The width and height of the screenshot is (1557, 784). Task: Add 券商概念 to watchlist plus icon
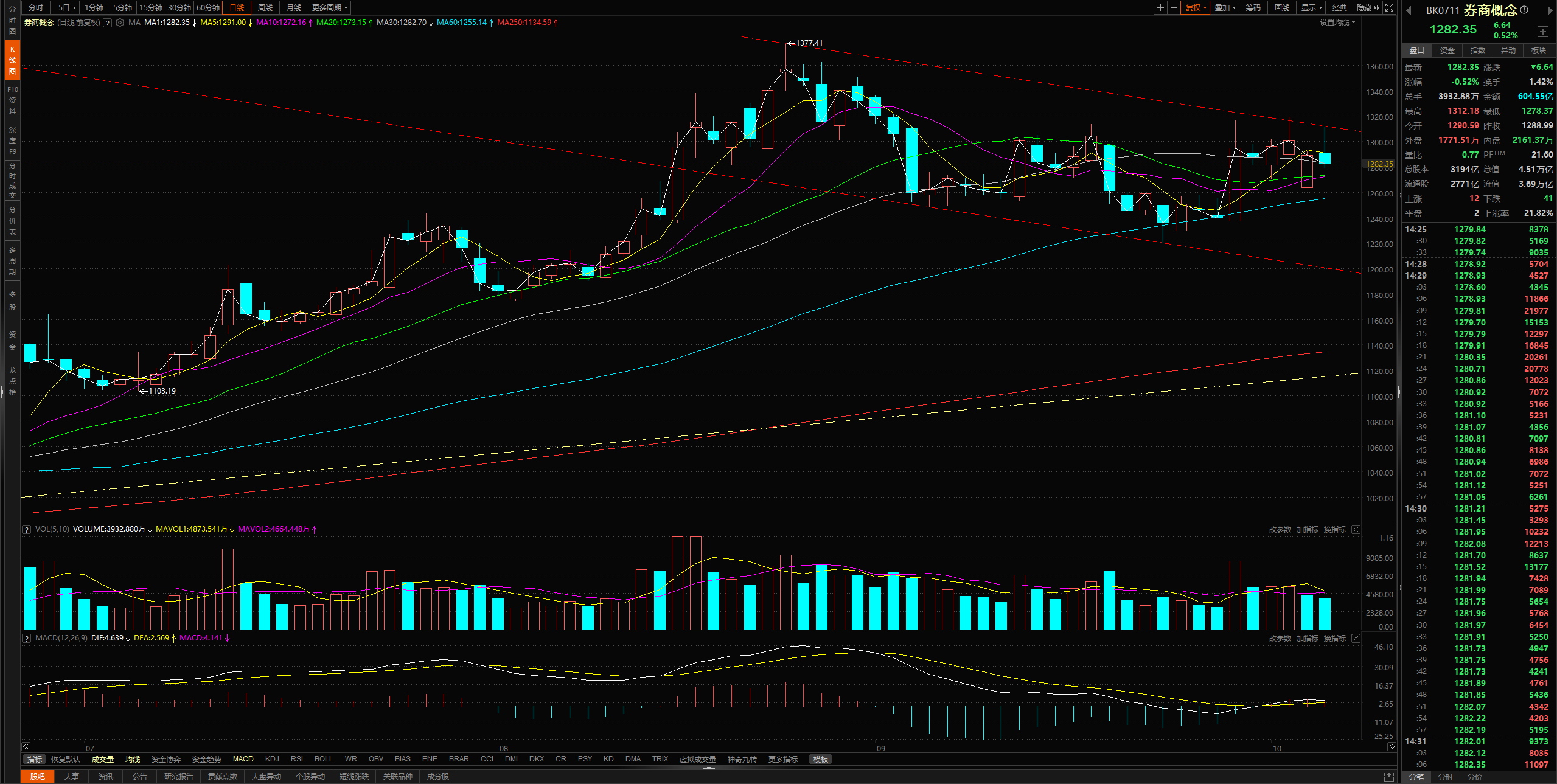(x=1542, y=32)
